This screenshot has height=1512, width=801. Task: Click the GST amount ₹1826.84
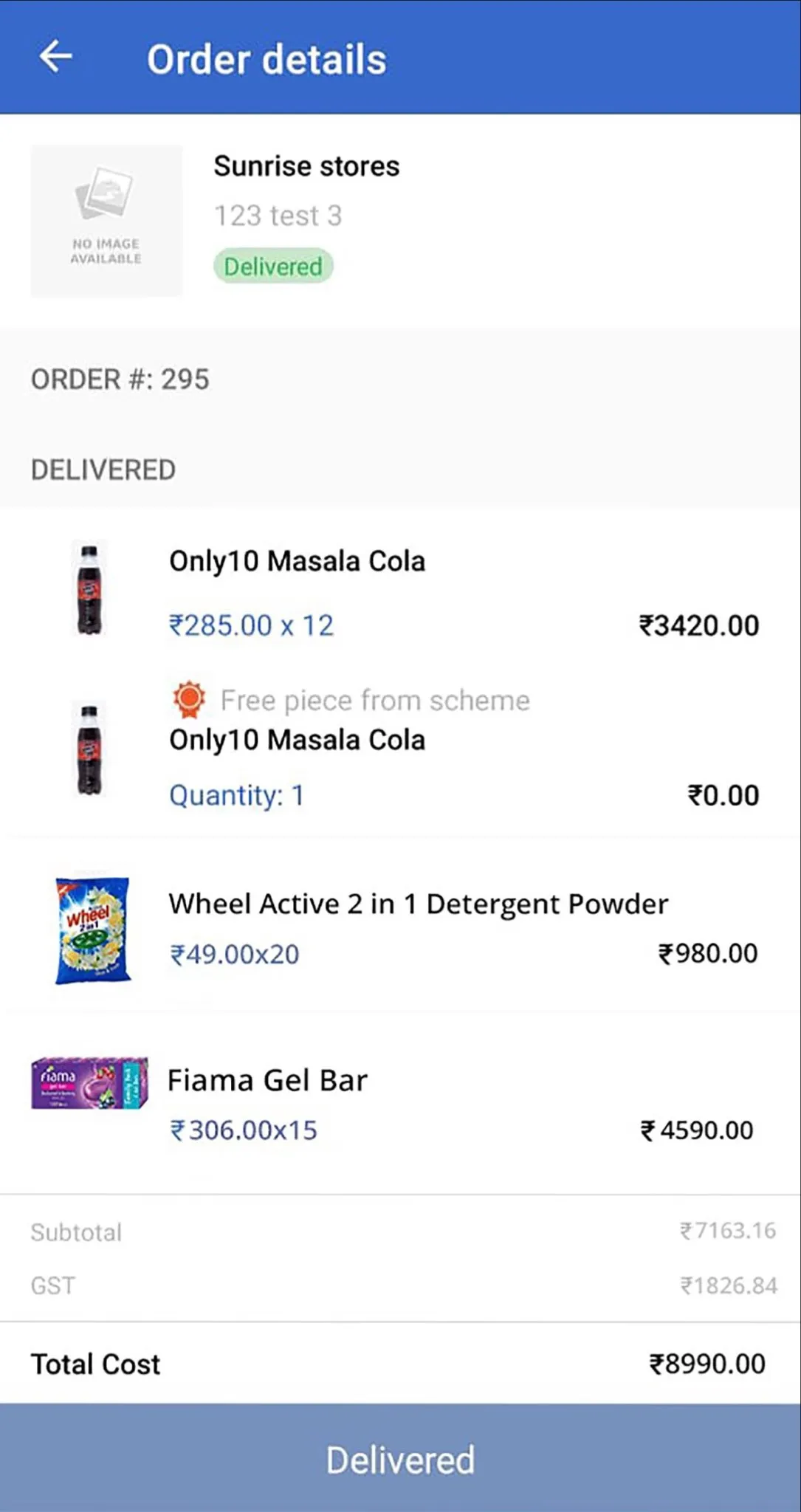coord(729,1285)
